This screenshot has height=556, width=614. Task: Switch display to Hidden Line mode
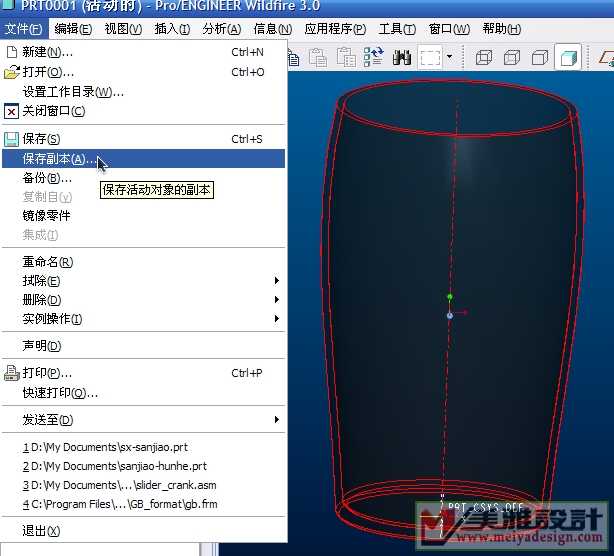pos(512,58)
